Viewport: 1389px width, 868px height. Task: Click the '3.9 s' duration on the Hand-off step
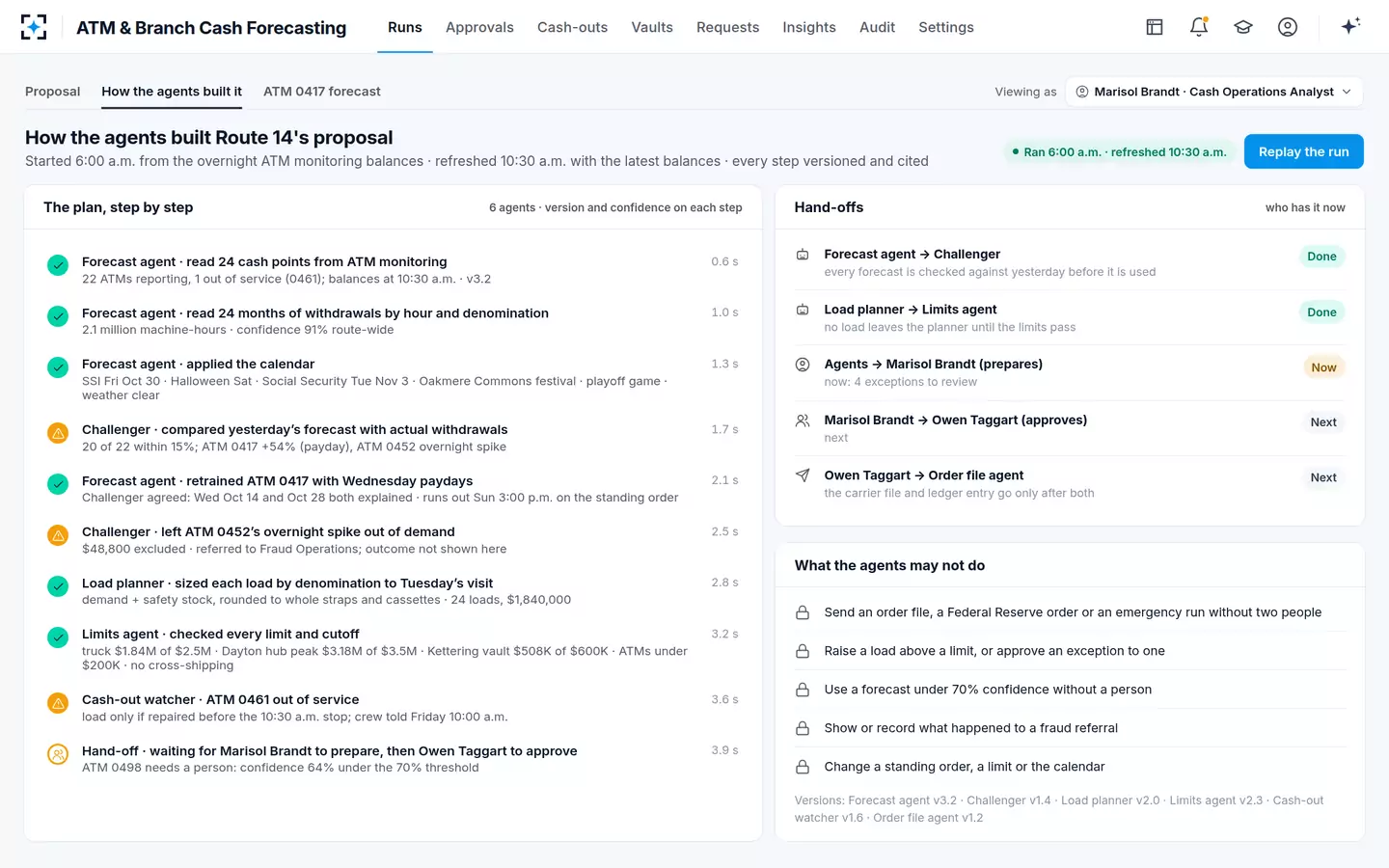point(724,750)
